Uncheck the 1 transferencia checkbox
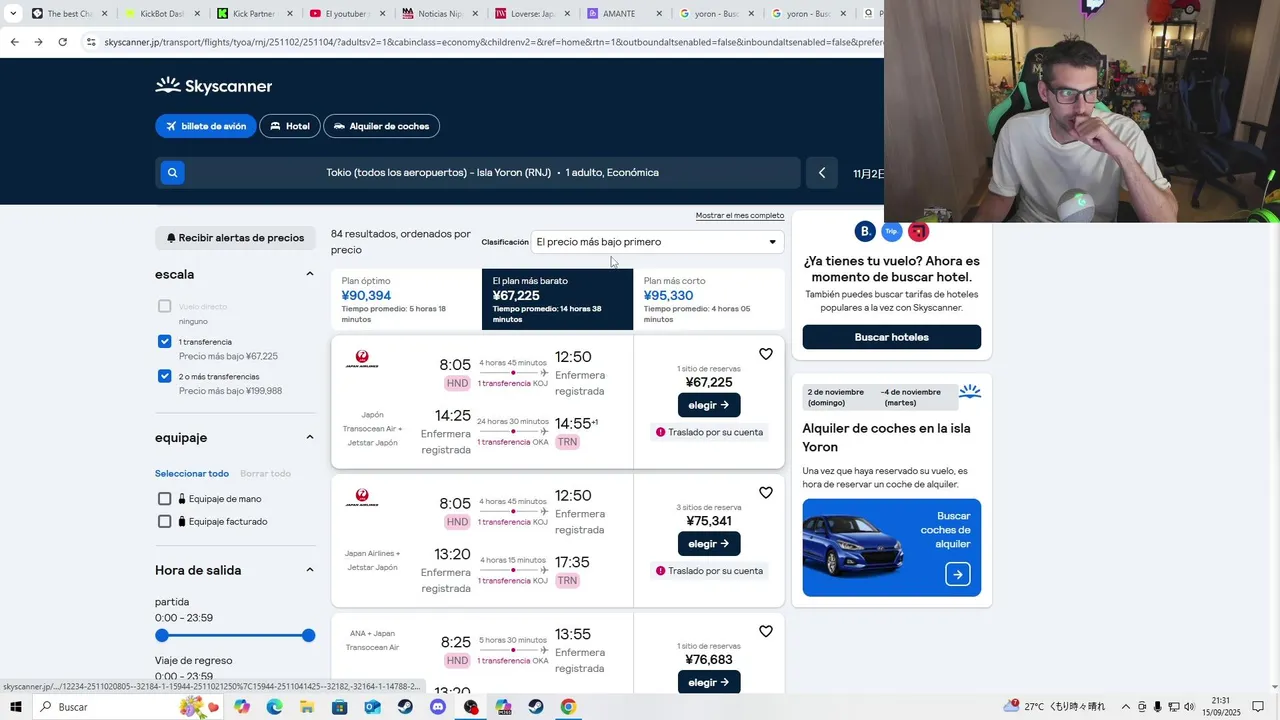Viewport: 1280px width, 720px height. [x=165, y=341]
